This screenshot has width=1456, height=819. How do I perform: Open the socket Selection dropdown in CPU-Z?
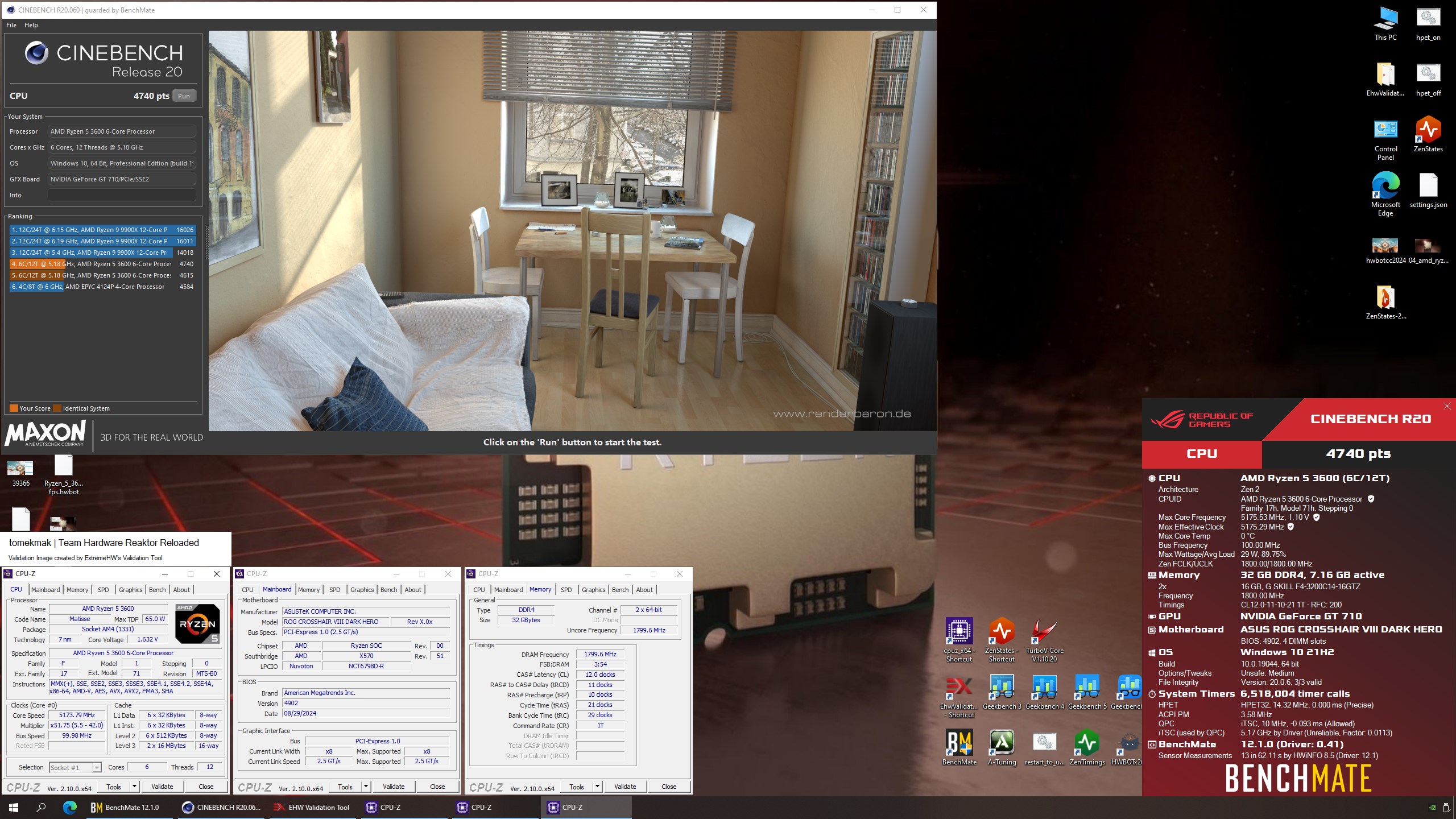75,767
